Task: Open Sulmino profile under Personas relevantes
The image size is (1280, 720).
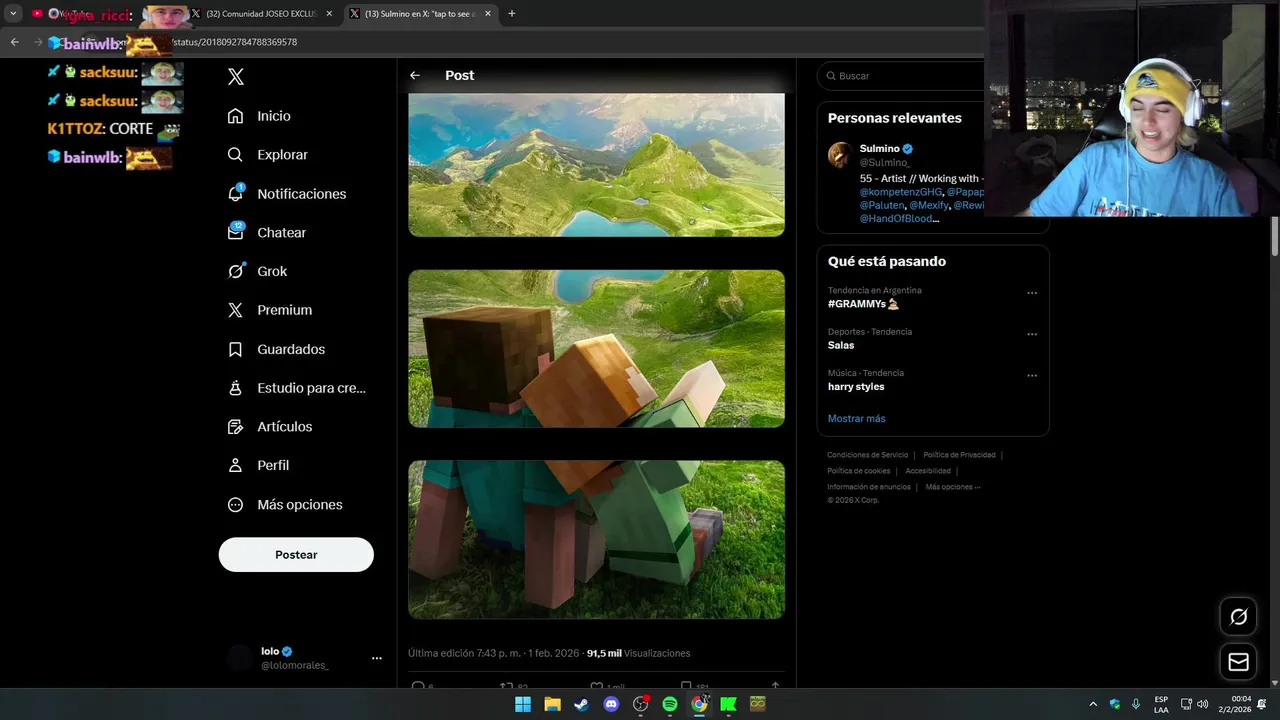Action: [x=879, y=149]
